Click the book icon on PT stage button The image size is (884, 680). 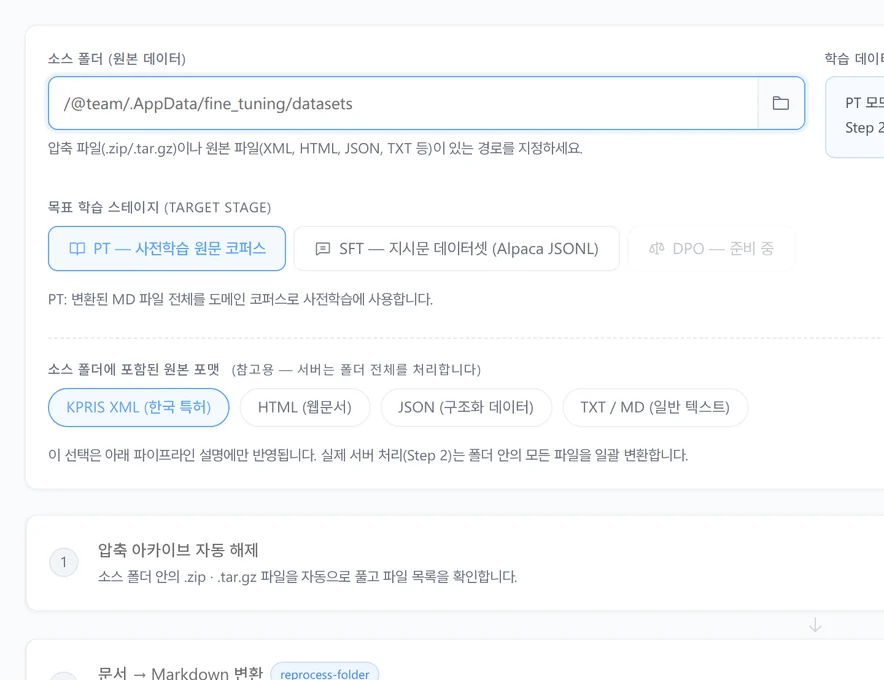[x=77, y=249]
